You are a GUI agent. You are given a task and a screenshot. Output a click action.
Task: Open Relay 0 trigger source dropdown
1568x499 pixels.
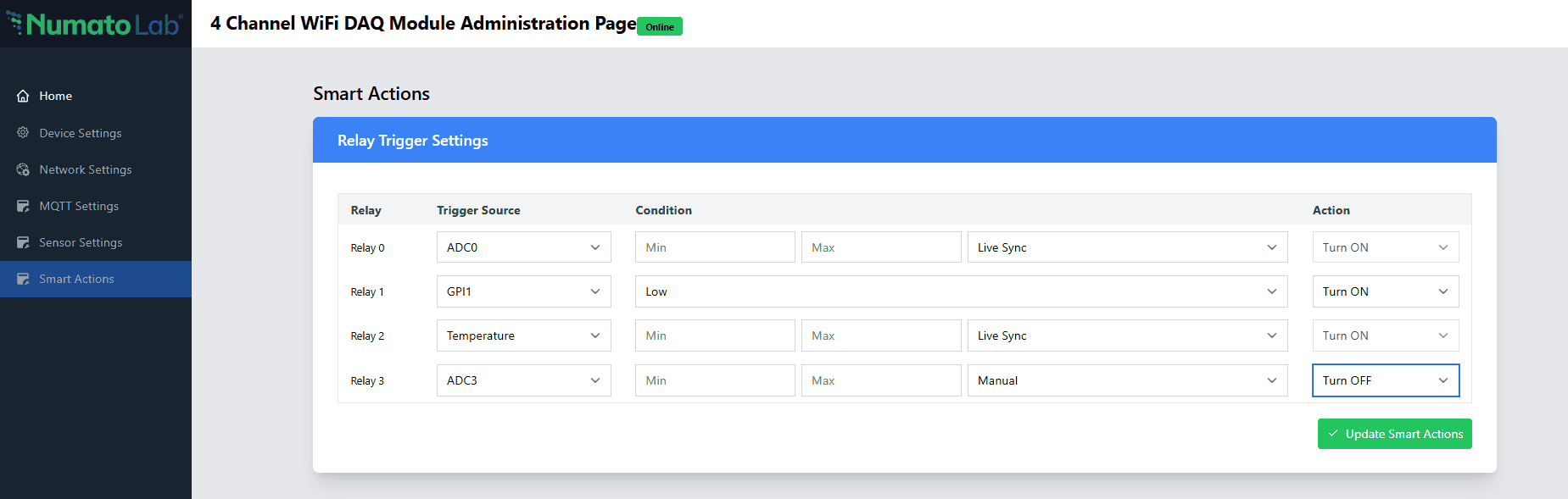pos(523,247)
